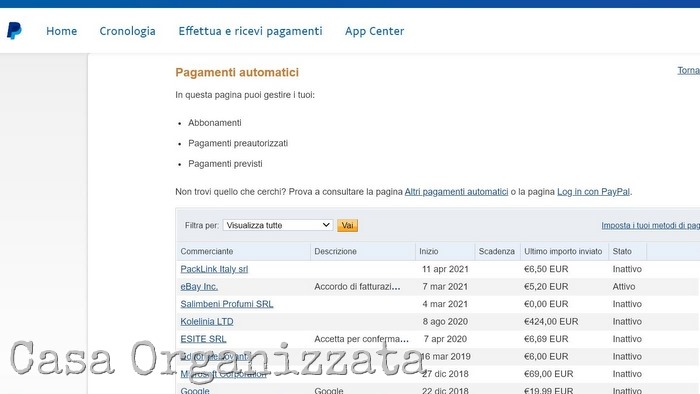
Task: Select the Pagamenti automatici page heading
Action: pos(237,72)
